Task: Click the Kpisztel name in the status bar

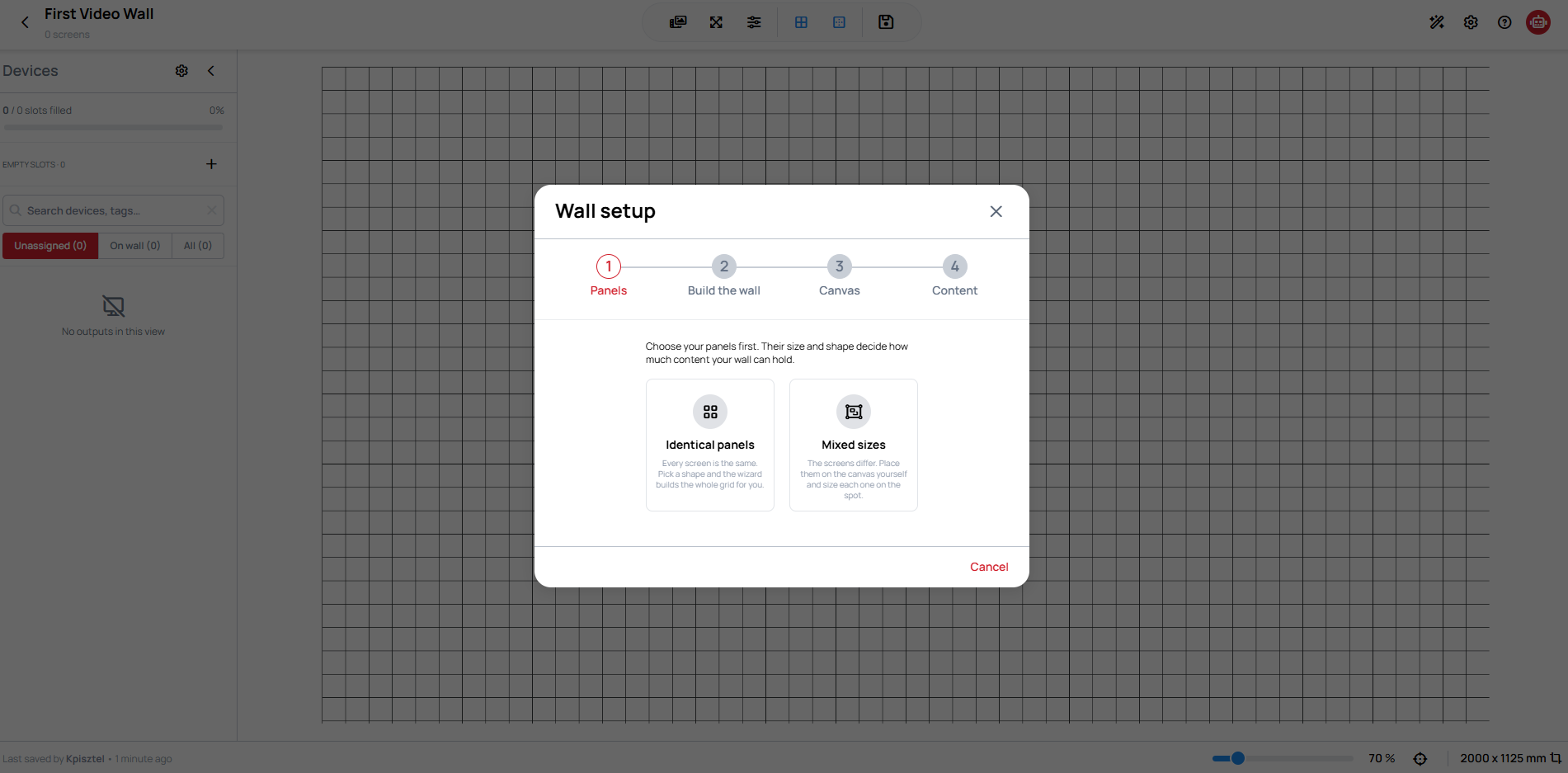Action: point(85,759)
